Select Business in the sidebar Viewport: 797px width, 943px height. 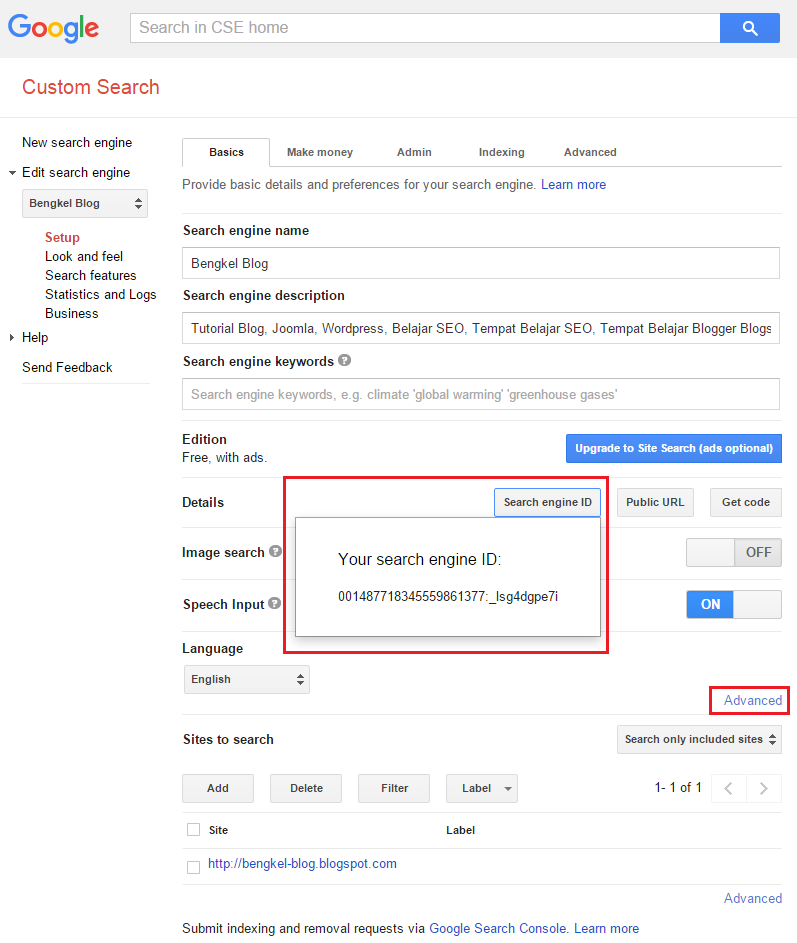72,313
